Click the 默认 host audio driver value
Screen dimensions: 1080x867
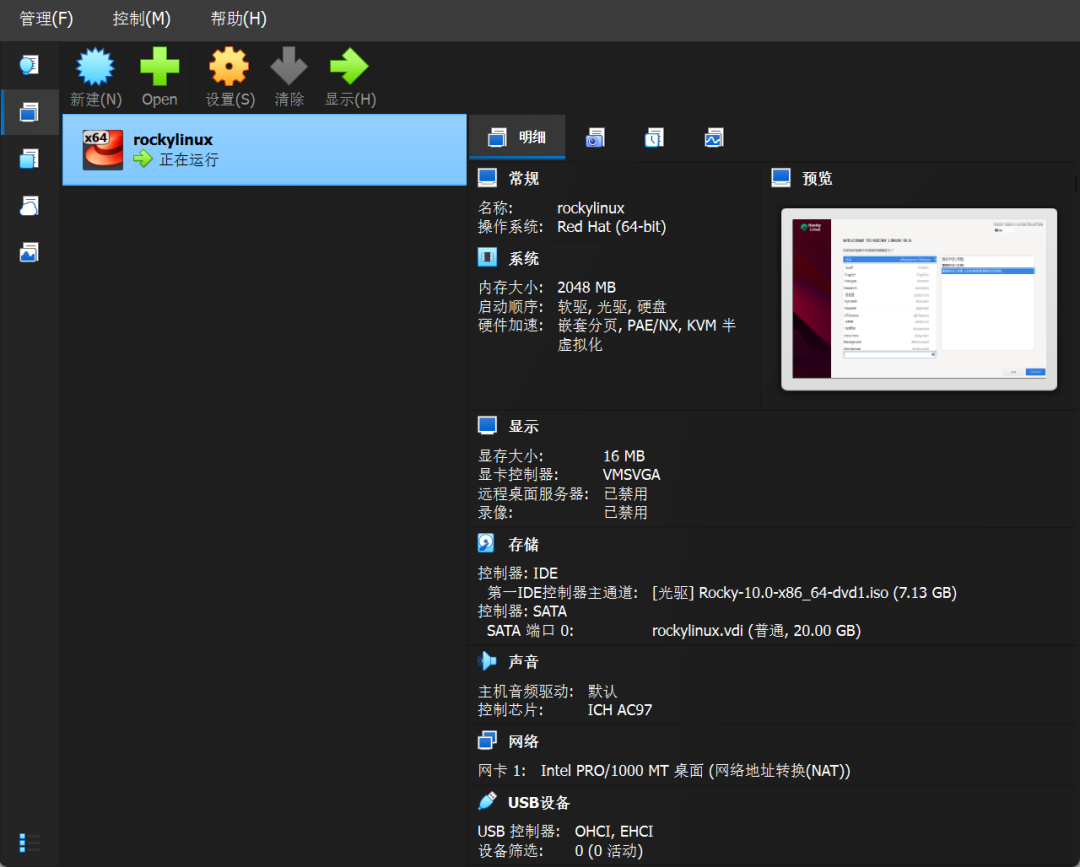pos(603,691)
